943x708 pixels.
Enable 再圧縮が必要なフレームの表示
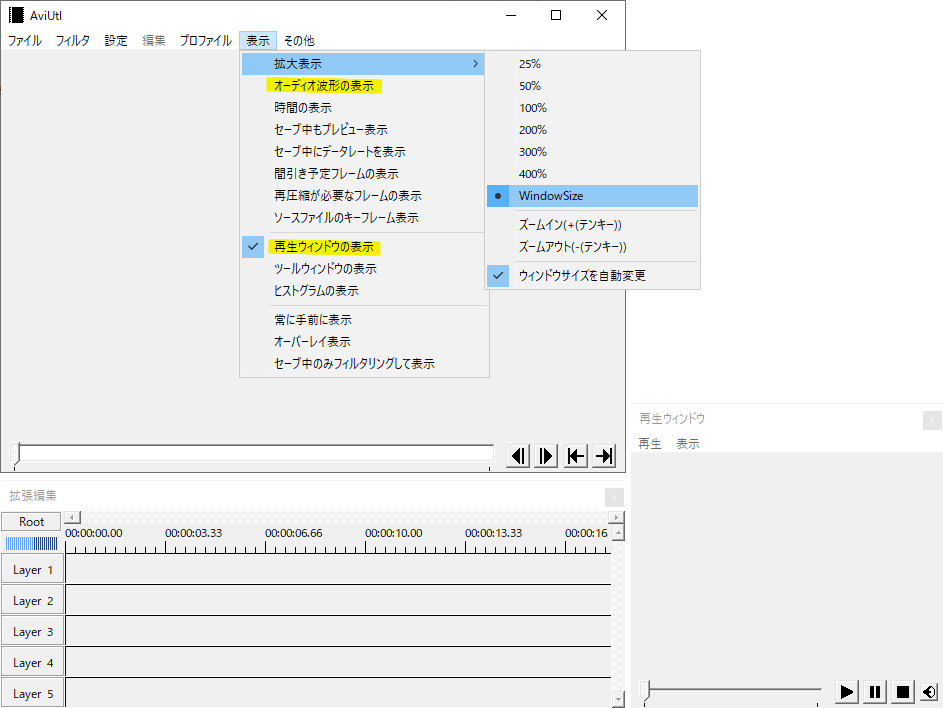(364, 195)
